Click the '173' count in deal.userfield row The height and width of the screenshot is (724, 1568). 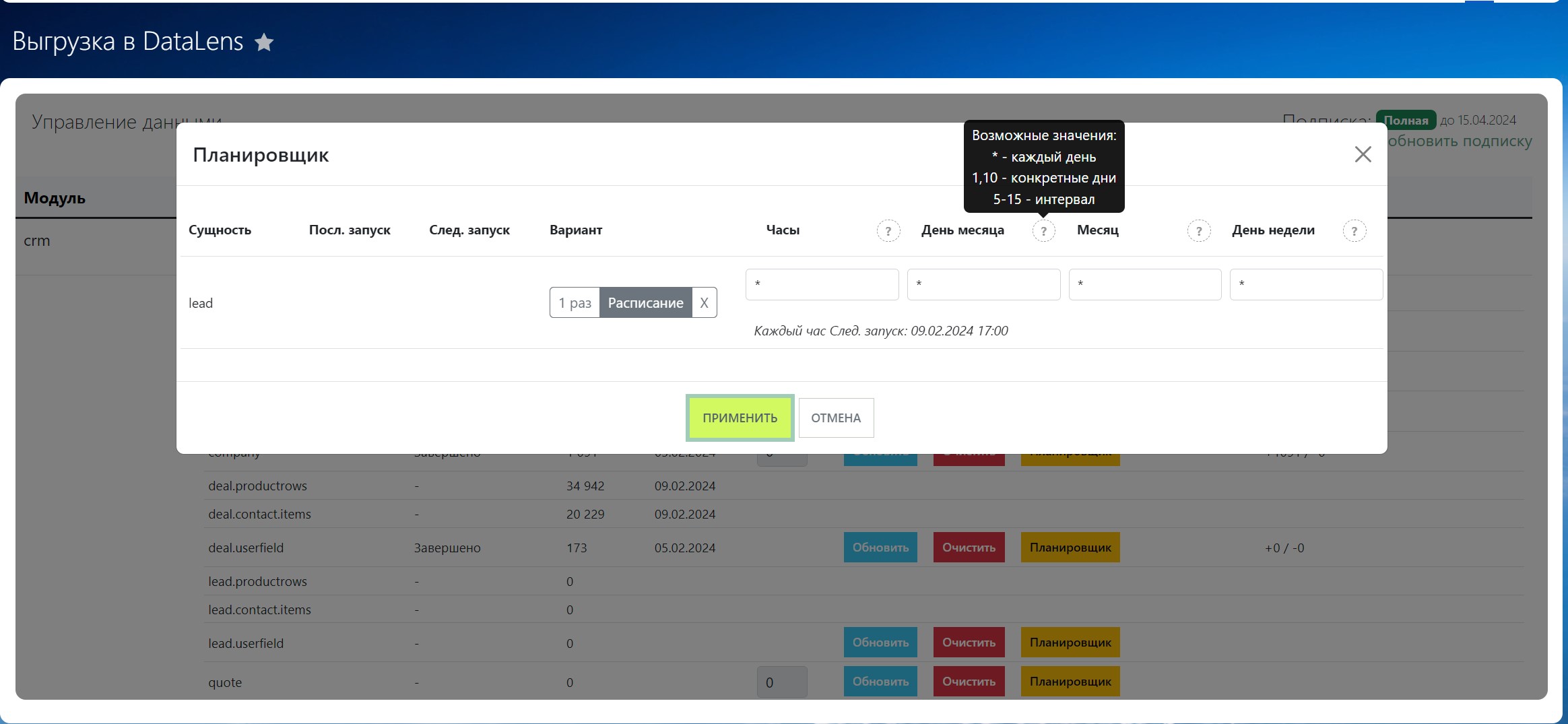coord(577,548)
